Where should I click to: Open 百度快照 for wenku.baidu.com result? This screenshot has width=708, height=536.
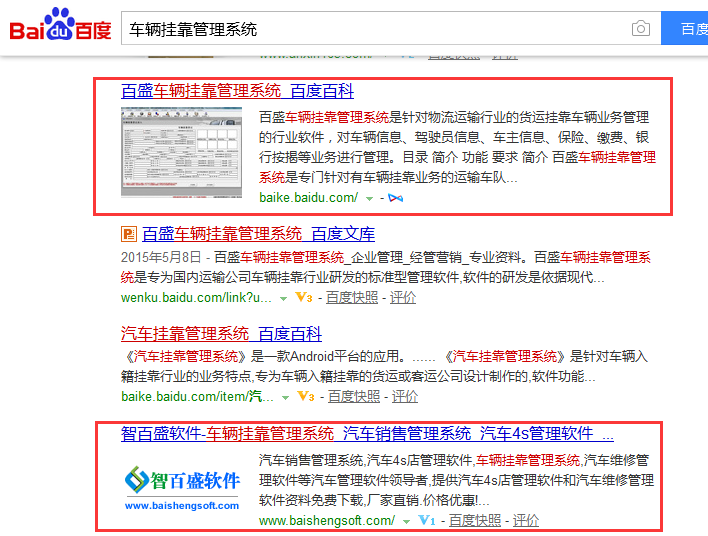point(352,298)
